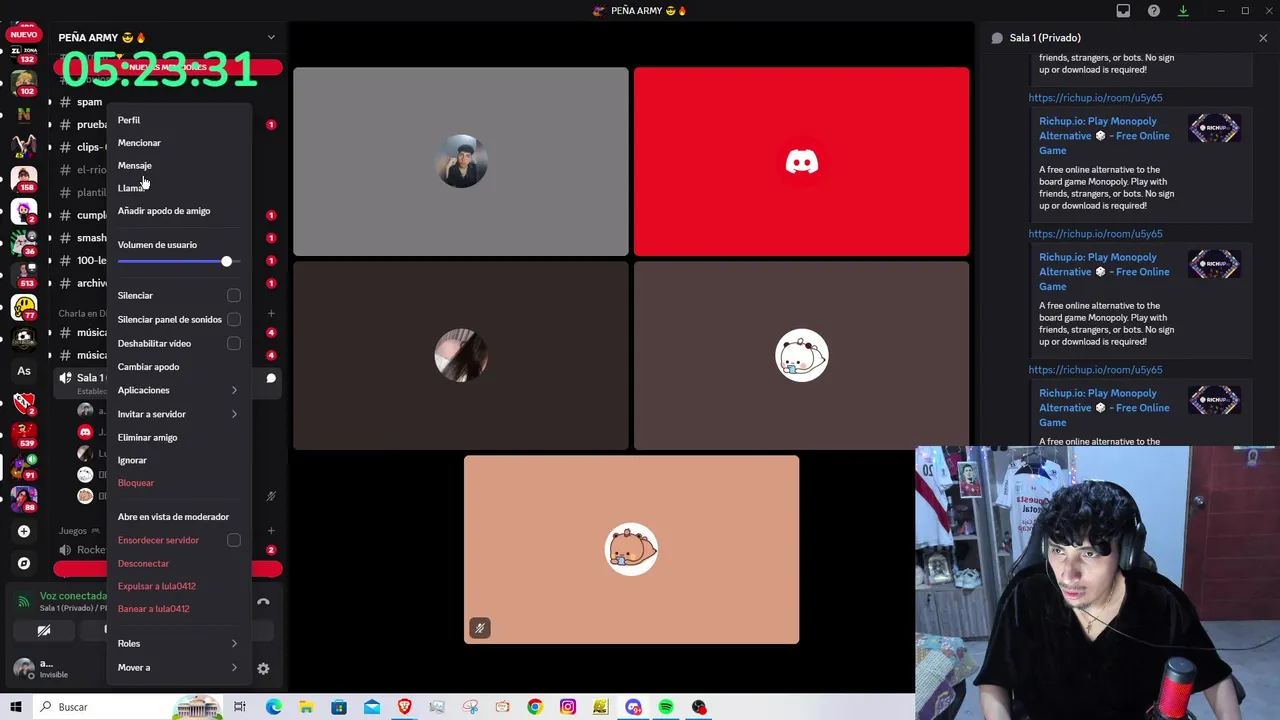Add channel to Charla category
Screen dimensions: 1280x720
pos(271,313)
